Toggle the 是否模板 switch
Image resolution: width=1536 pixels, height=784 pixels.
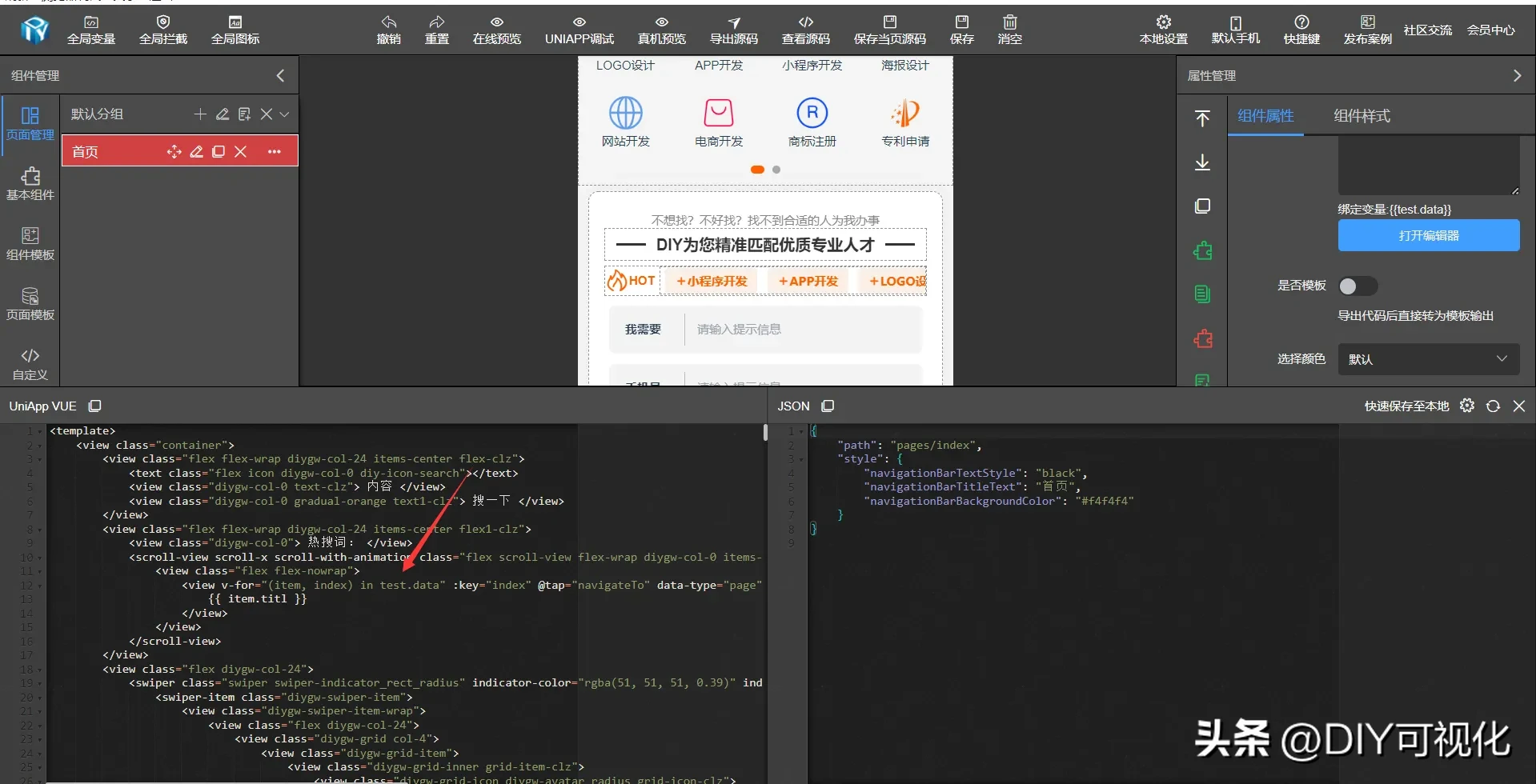[x=1358, y=286]
